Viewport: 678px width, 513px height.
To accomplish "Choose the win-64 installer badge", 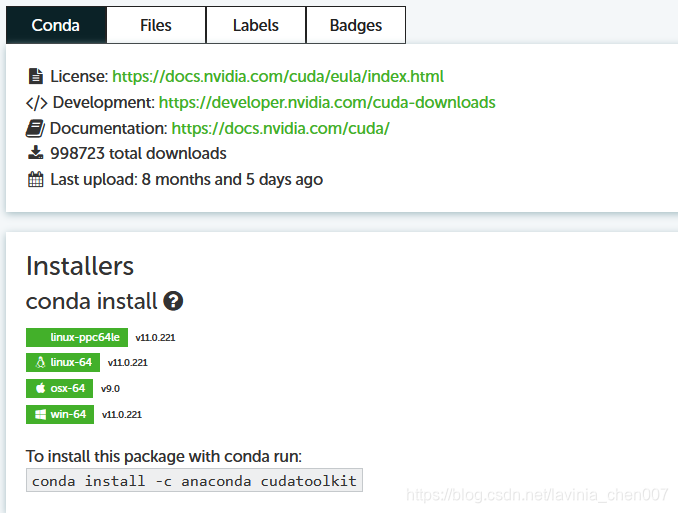I will (60, 414).
